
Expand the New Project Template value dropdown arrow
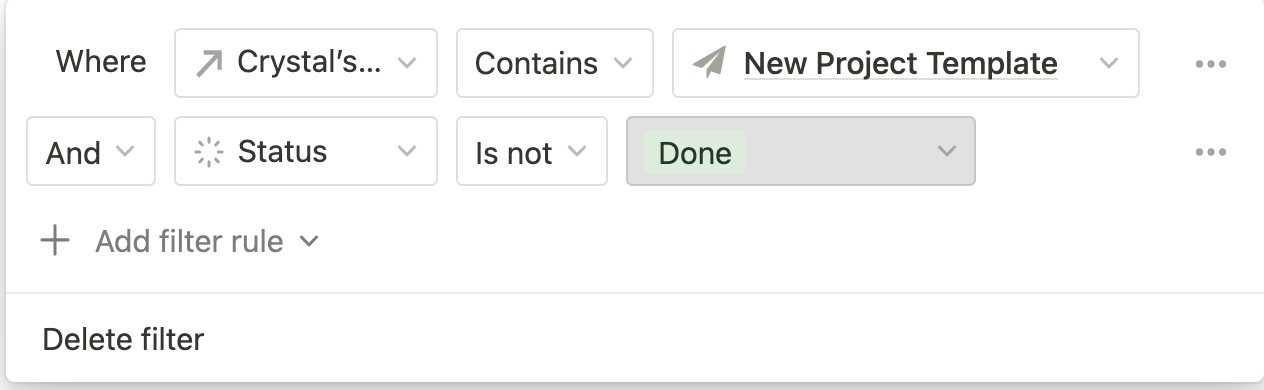tap(1108, 63)
